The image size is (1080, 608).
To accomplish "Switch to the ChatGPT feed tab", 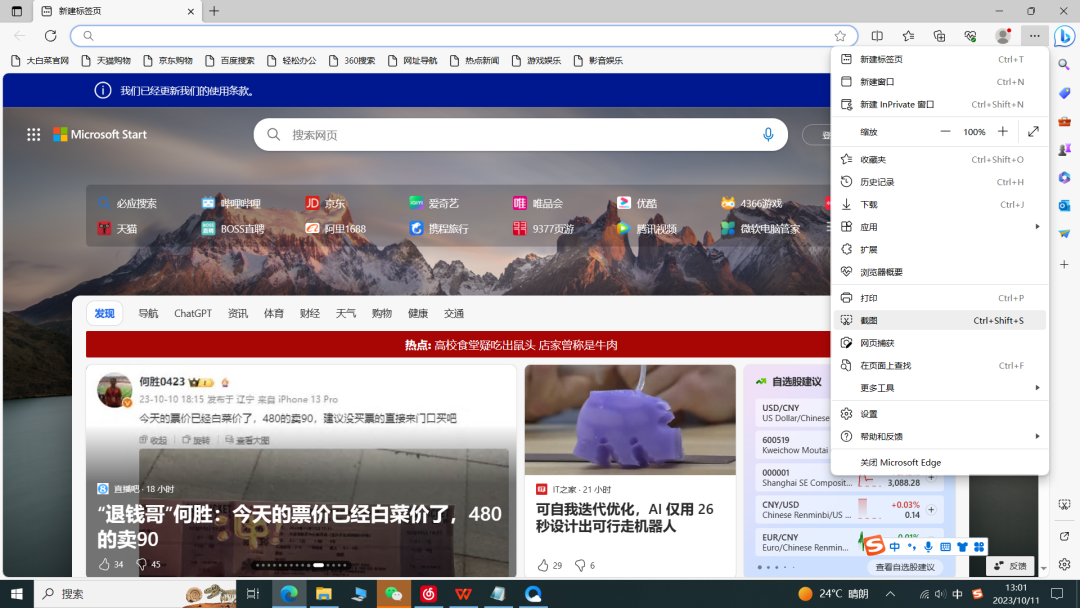I will pyautogui.click(x=193, y=313).
